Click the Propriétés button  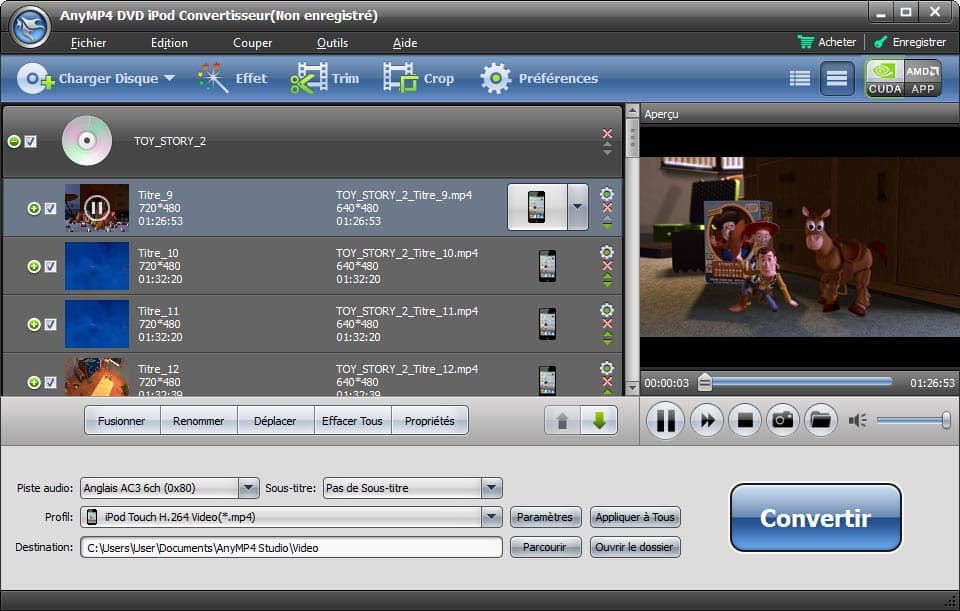click(x=430, y=421)
